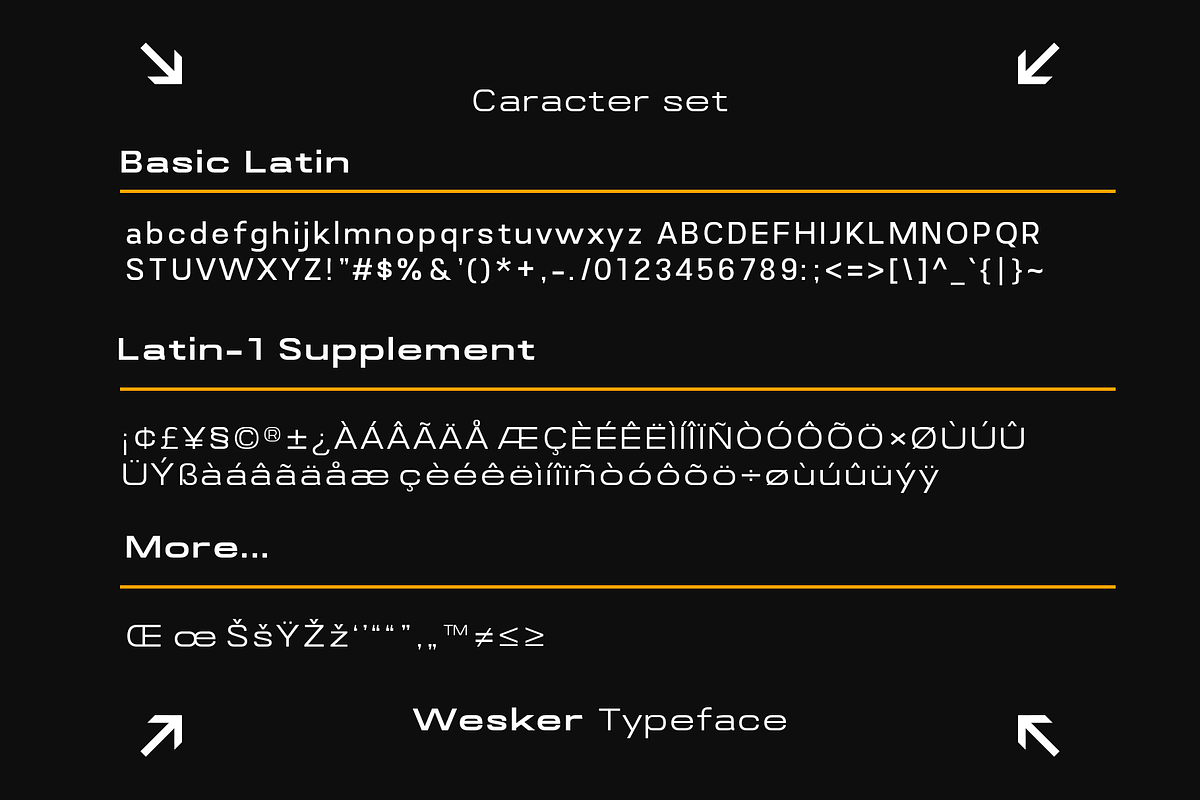
Task: Click the Caracter set title
Action: click(x=600, y=101)
